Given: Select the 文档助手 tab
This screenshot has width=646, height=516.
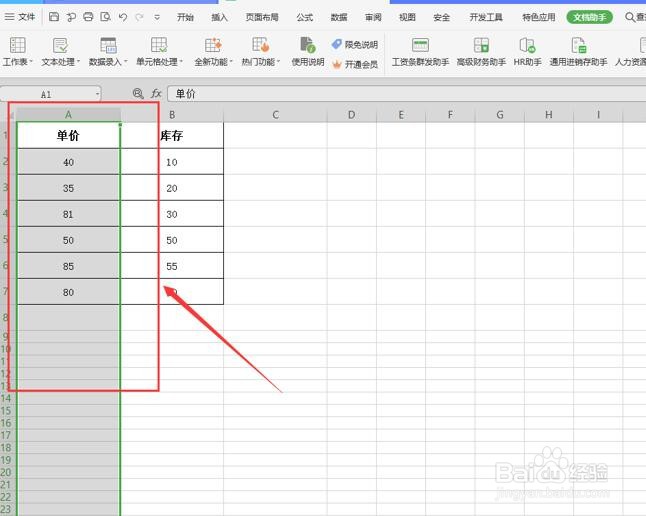Looking at the screenshot, I should click(590, 17).
